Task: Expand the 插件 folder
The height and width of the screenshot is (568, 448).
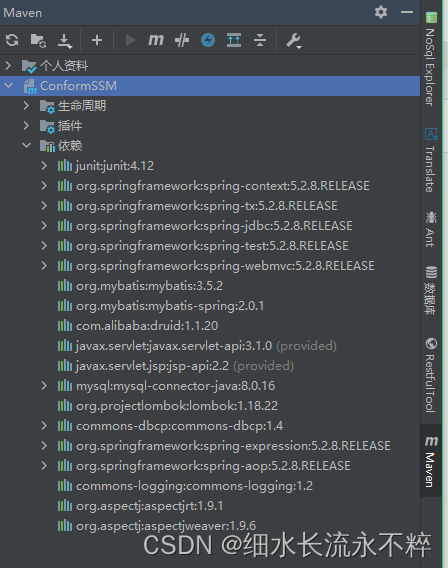Action: [x=26, y=125]
